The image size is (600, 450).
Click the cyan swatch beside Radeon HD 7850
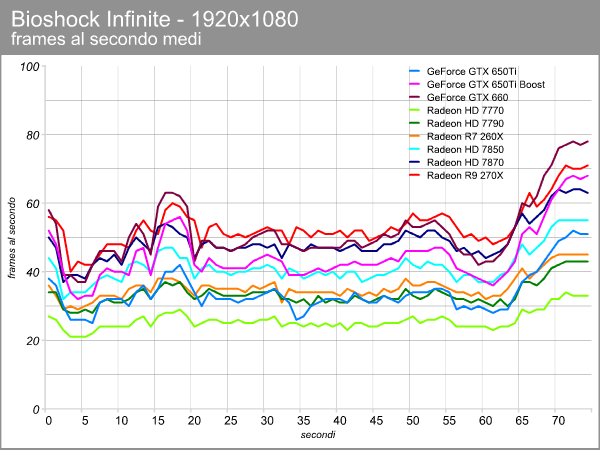click(x=414, y=150)
